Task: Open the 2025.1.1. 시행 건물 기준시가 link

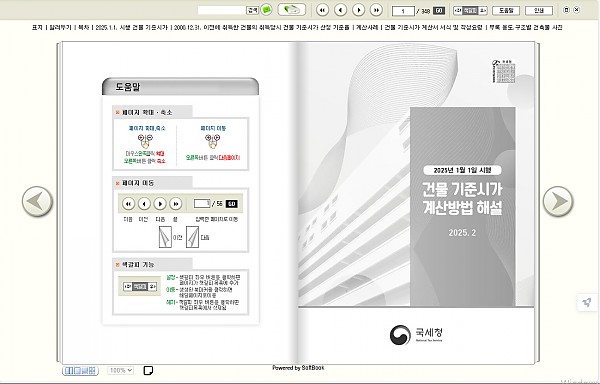Action: [132, 28]
